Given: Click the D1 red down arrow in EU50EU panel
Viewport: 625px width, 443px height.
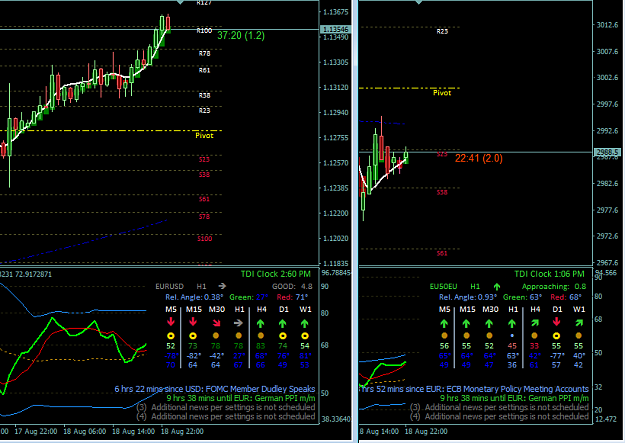Looking at the screenshot, I should (x=557, y=322).
